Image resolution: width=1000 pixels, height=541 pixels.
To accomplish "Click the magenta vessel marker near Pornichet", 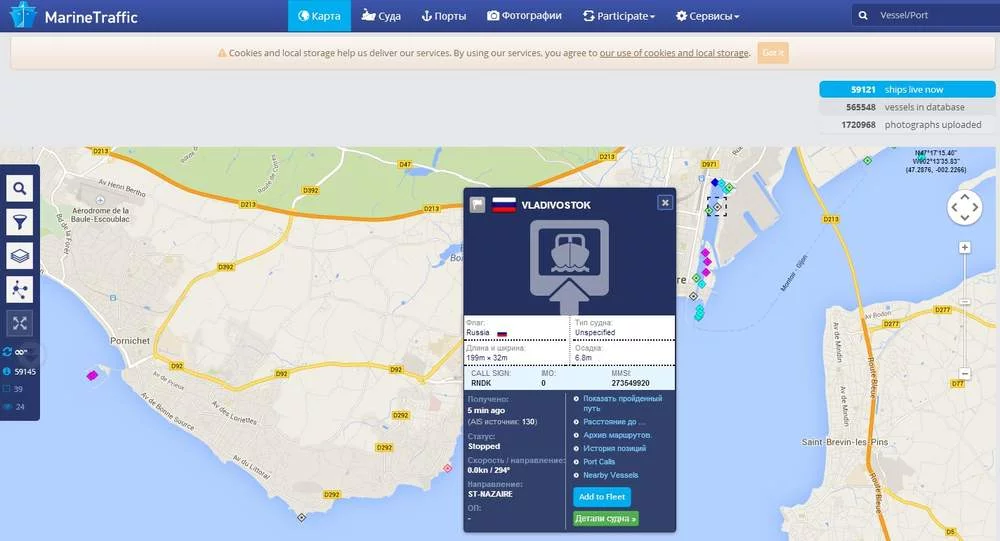I will [92, 375].
